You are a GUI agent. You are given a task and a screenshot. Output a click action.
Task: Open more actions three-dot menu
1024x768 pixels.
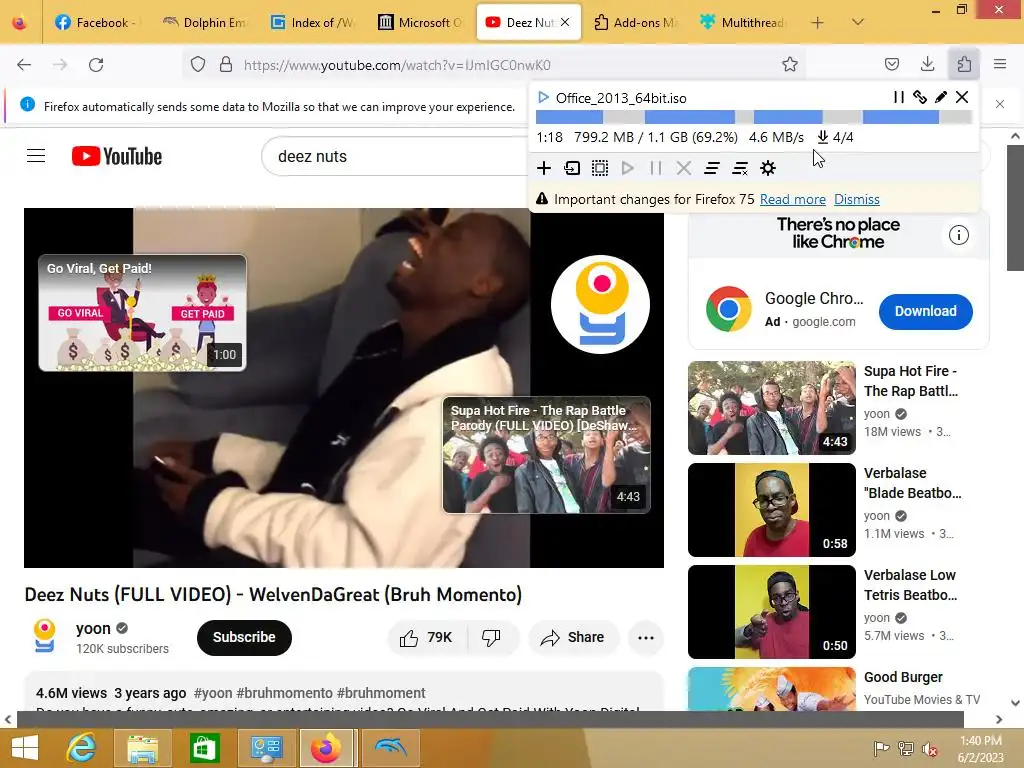point(646,637)
